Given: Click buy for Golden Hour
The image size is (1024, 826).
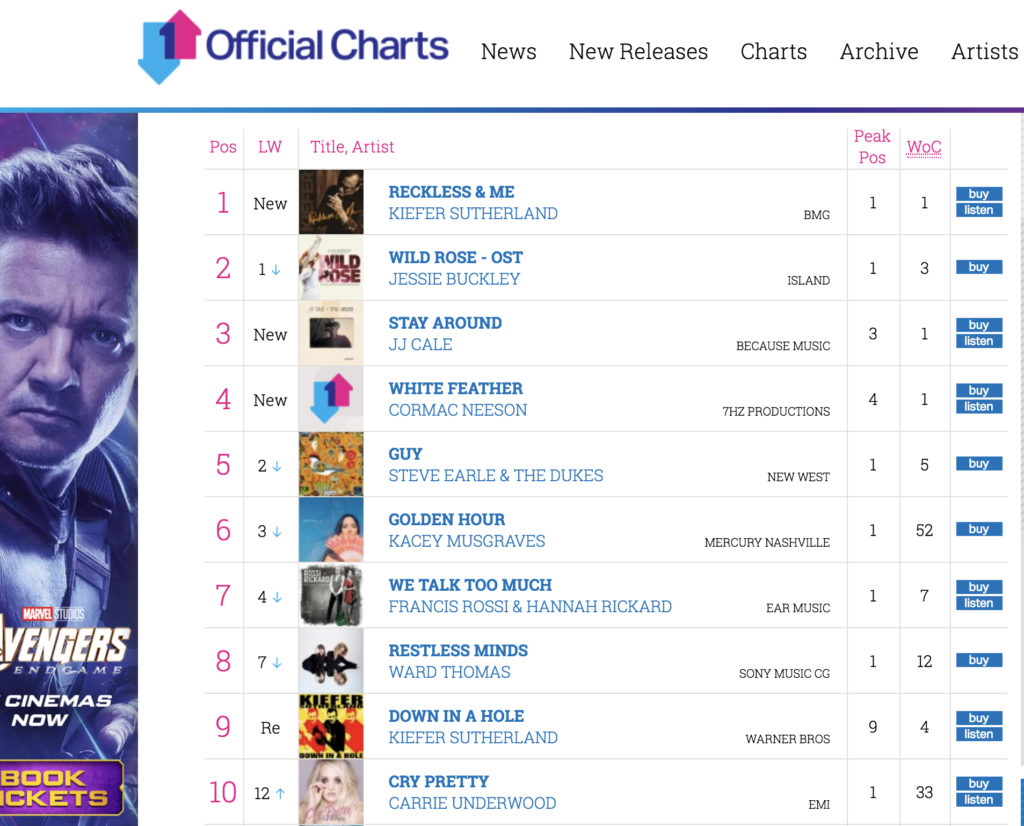Looking at the screenshot, I should 979,529.
